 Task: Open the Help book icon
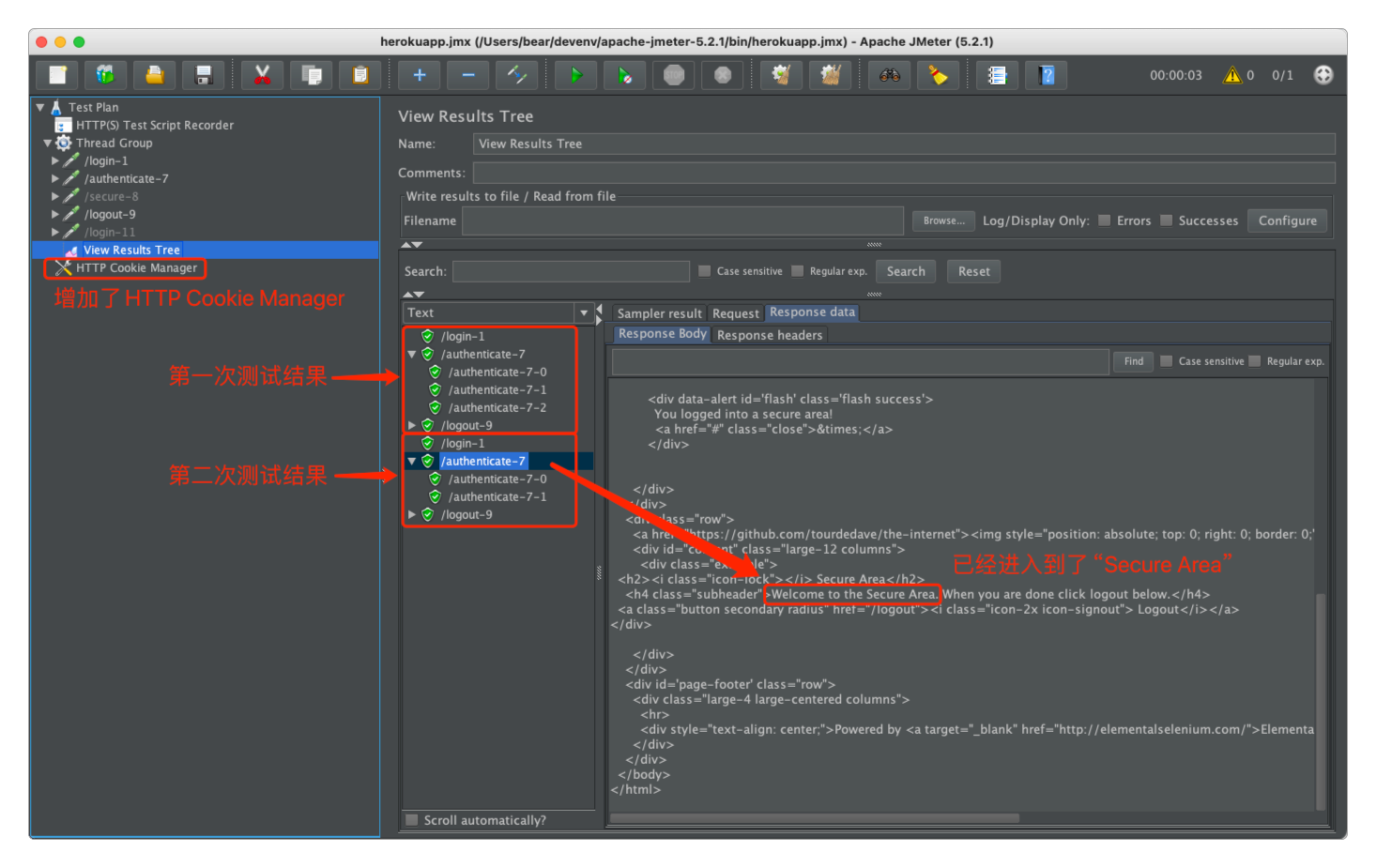[1047, 75]
